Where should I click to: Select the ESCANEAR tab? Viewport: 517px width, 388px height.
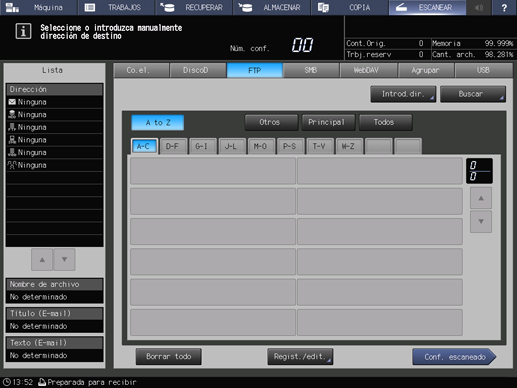click(x=427, y=7)
